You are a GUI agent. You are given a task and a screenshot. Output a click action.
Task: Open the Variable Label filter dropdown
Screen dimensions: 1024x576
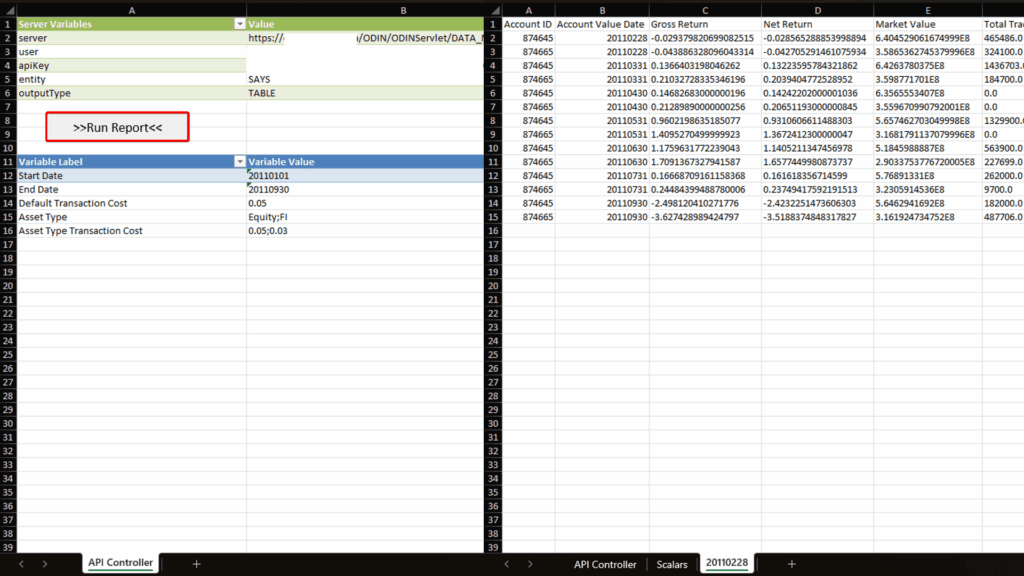click(x=239, y=162)
